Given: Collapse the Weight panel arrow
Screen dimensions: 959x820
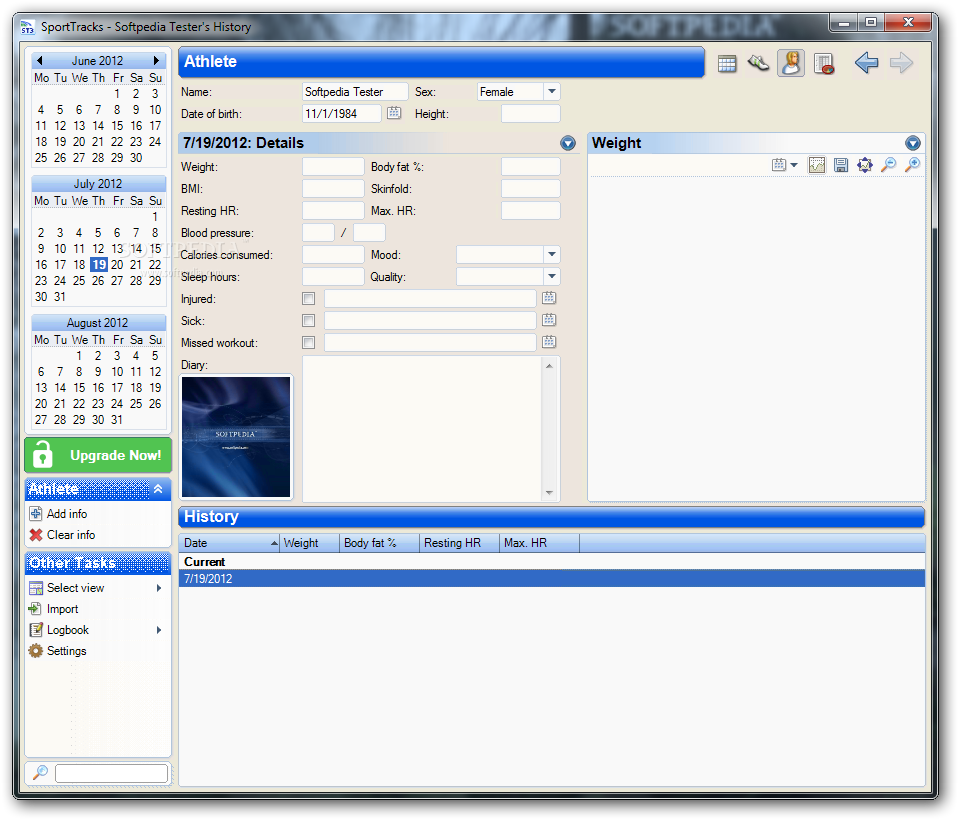Looking at the screenshot, I should point(913,143).
